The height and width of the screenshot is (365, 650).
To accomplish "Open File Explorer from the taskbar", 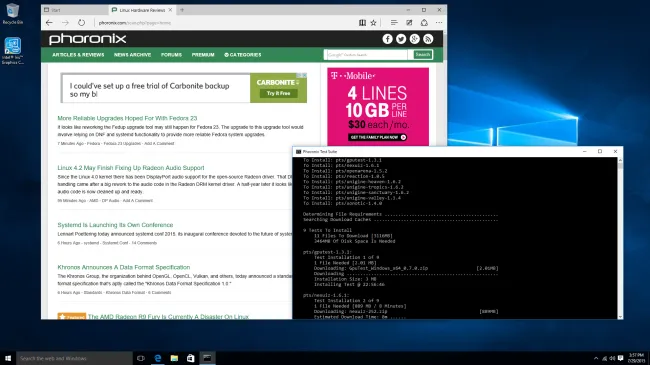I will tap(174, 358).
